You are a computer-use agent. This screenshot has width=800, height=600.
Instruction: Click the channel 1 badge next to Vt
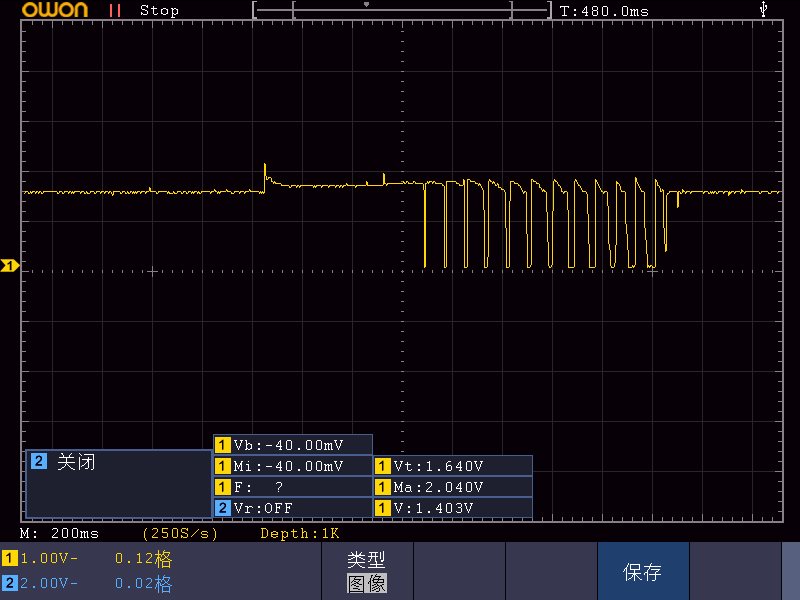coord(383,465)
